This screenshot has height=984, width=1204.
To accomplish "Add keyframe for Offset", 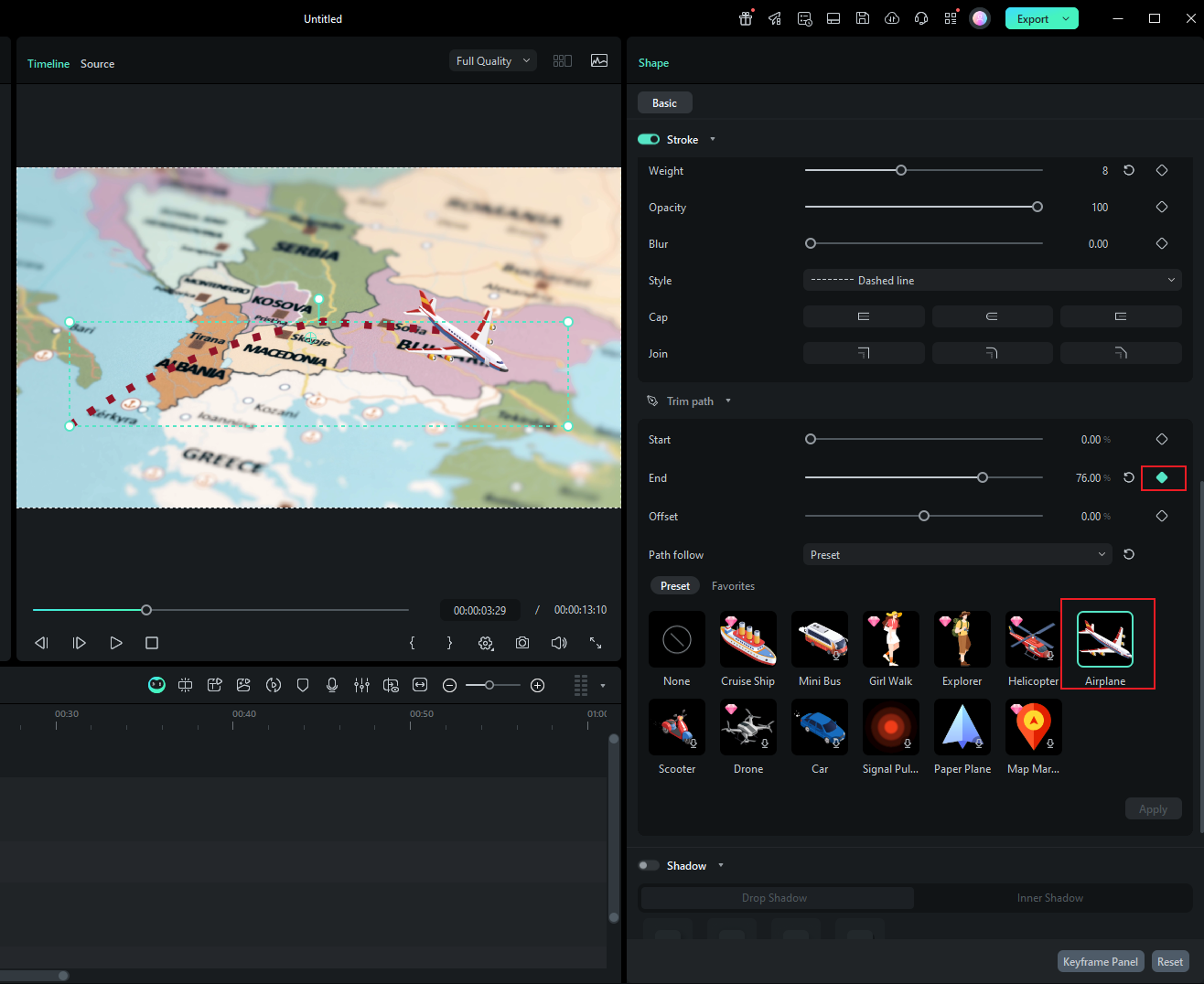I will (x=1162, y=516).
